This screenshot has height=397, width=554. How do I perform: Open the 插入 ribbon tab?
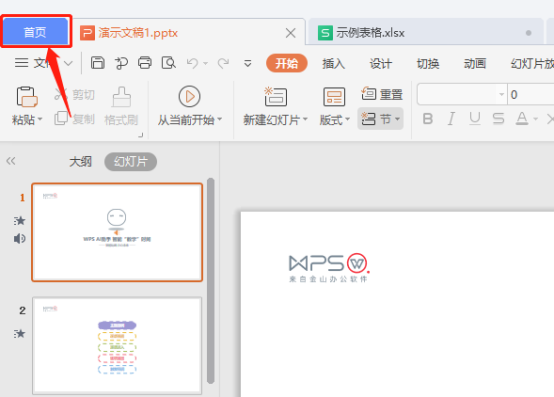coord(333,64)
